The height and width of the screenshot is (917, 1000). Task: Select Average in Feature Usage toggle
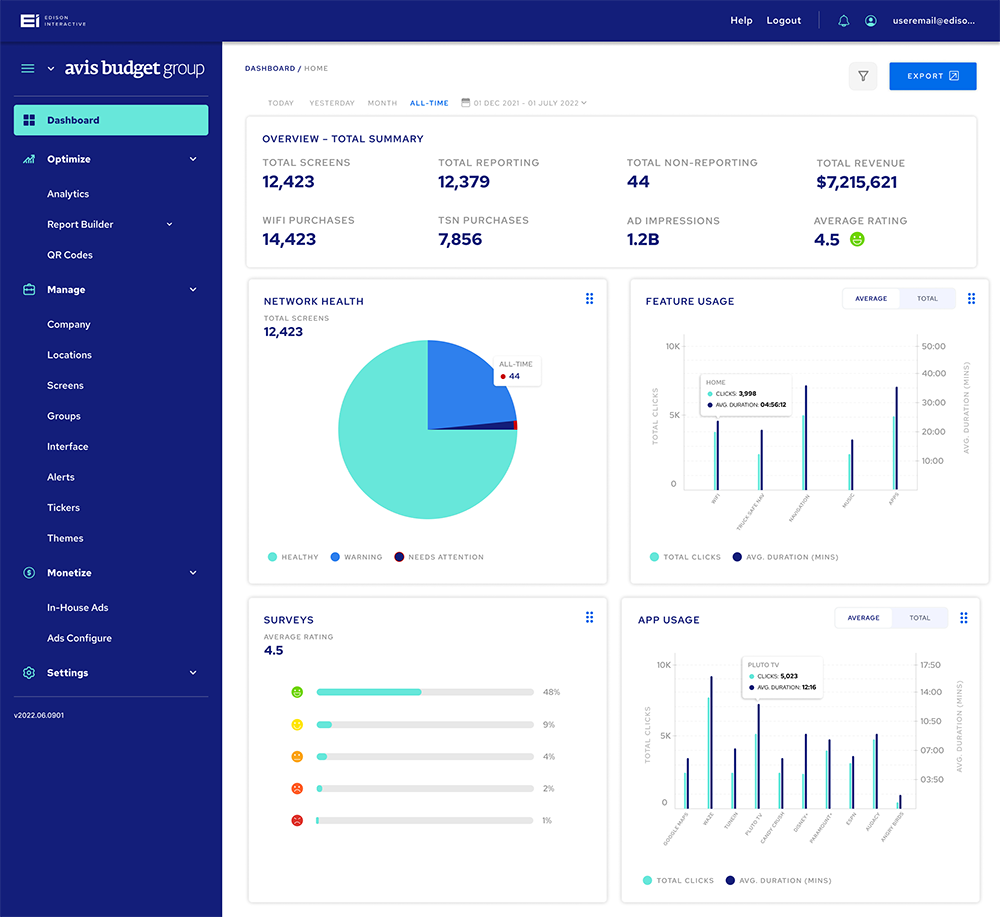tap(871, 299)
